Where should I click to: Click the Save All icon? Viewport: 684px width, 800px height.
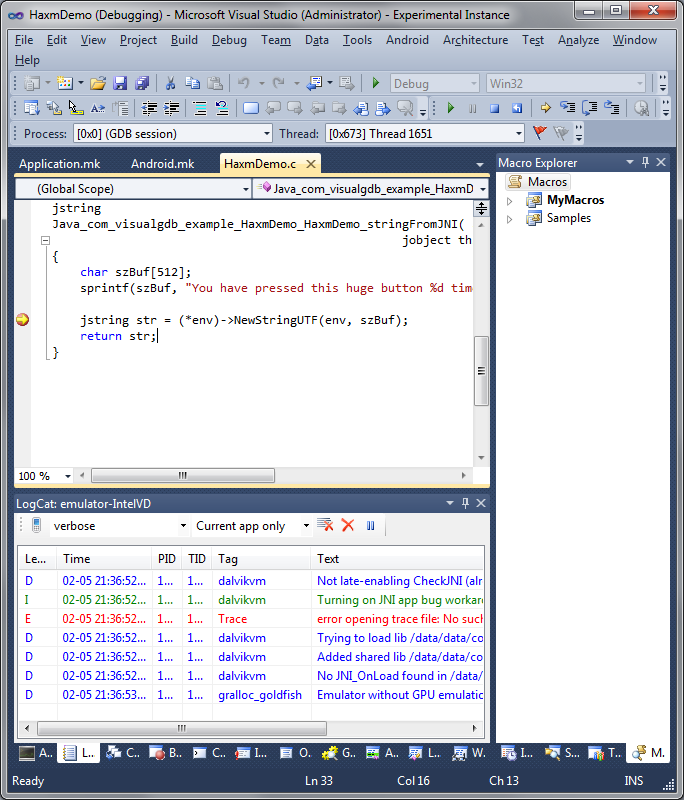[x=142, y=83]
